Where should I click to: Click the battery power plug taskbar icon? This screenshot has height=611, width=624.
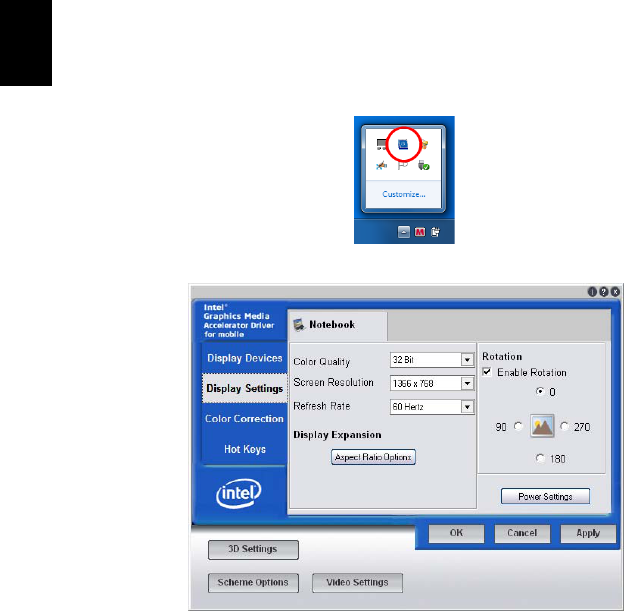tap(435, 232)
